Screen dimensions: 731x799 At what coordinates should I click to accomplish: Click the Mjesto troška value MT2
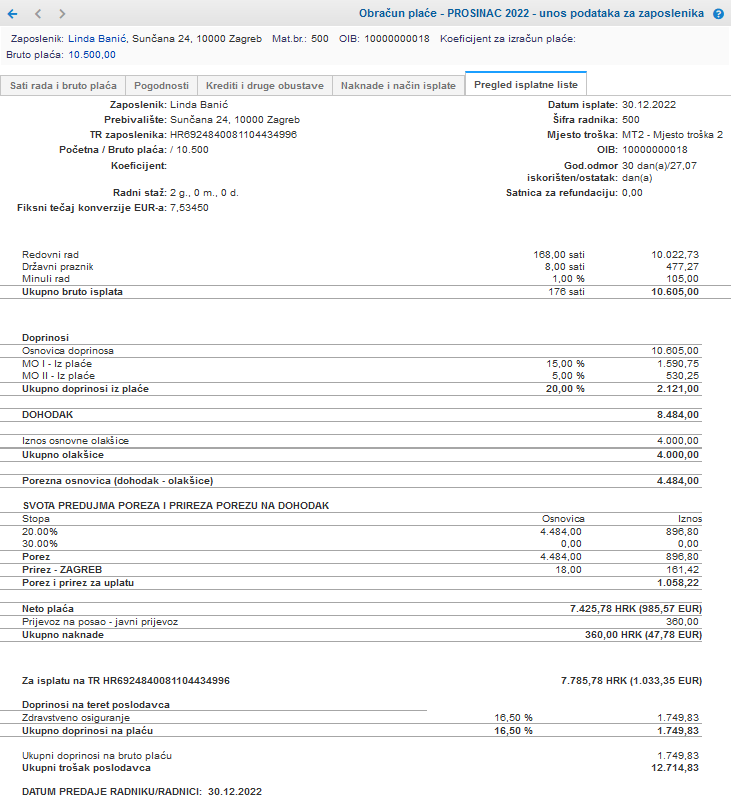click(x=672, y=134)
